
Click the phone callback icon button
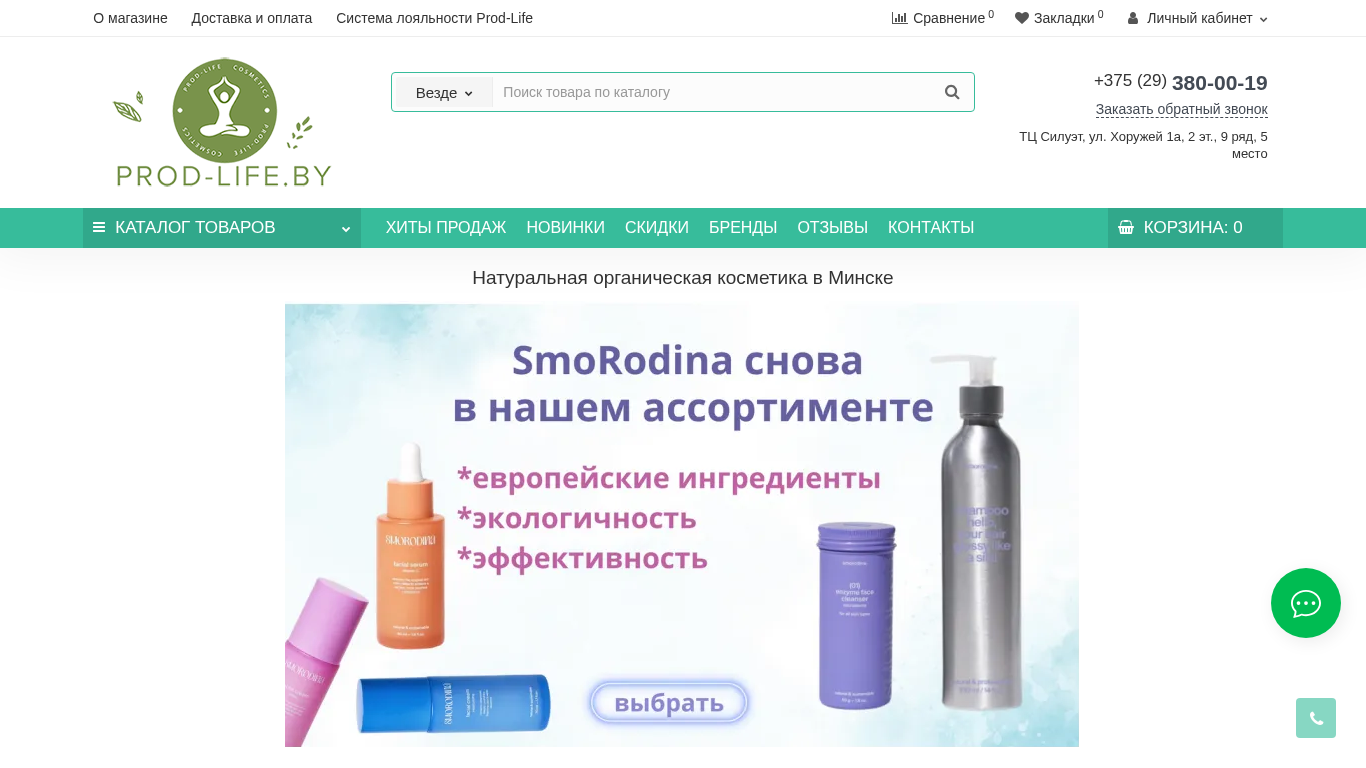click(x=1316, y=718)
